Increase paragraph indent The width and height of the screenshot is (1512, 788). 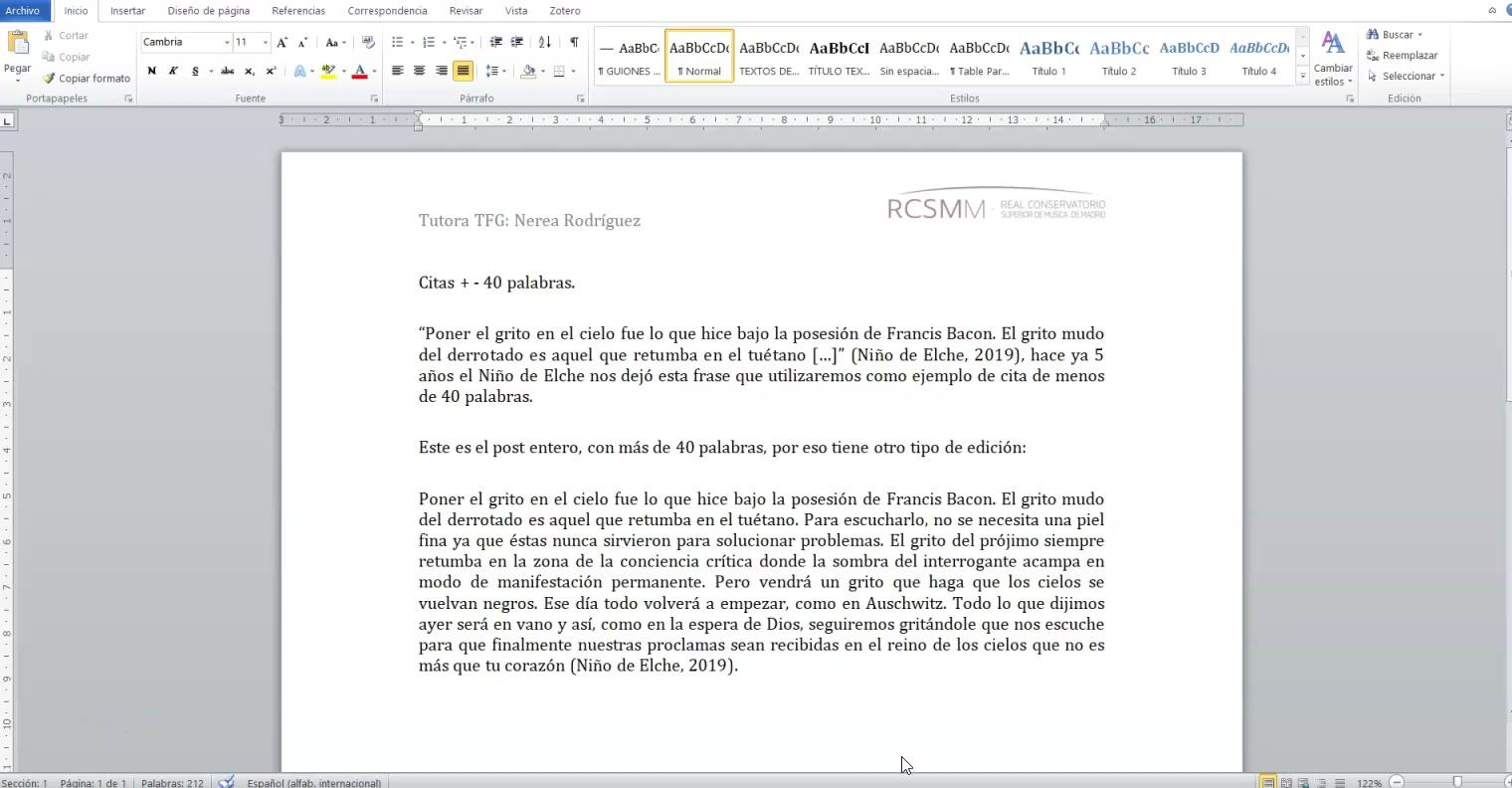click(517, 43)
